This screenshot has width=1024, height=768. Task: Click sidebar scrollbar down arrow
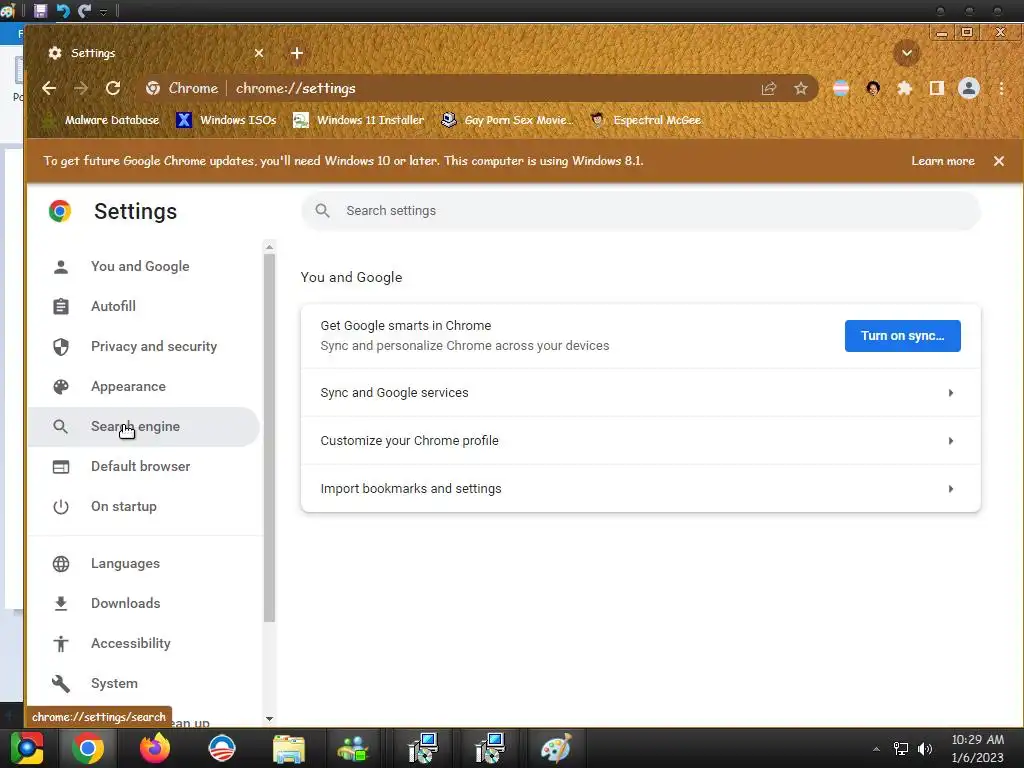[269, 718]
